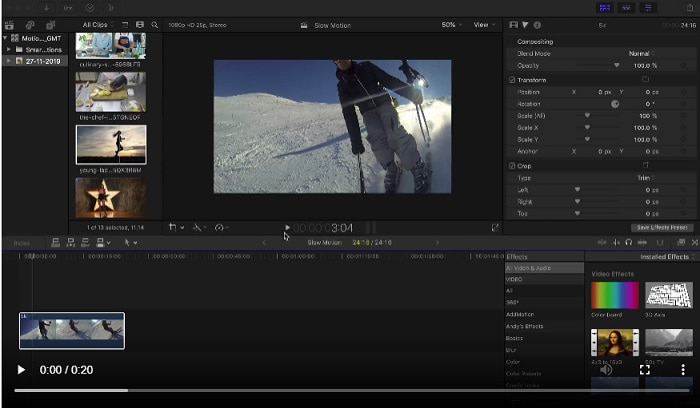The height and width of the screenshot is (408, 700).
Task: Toggle the inspector panel layout button
Action: 648,8
